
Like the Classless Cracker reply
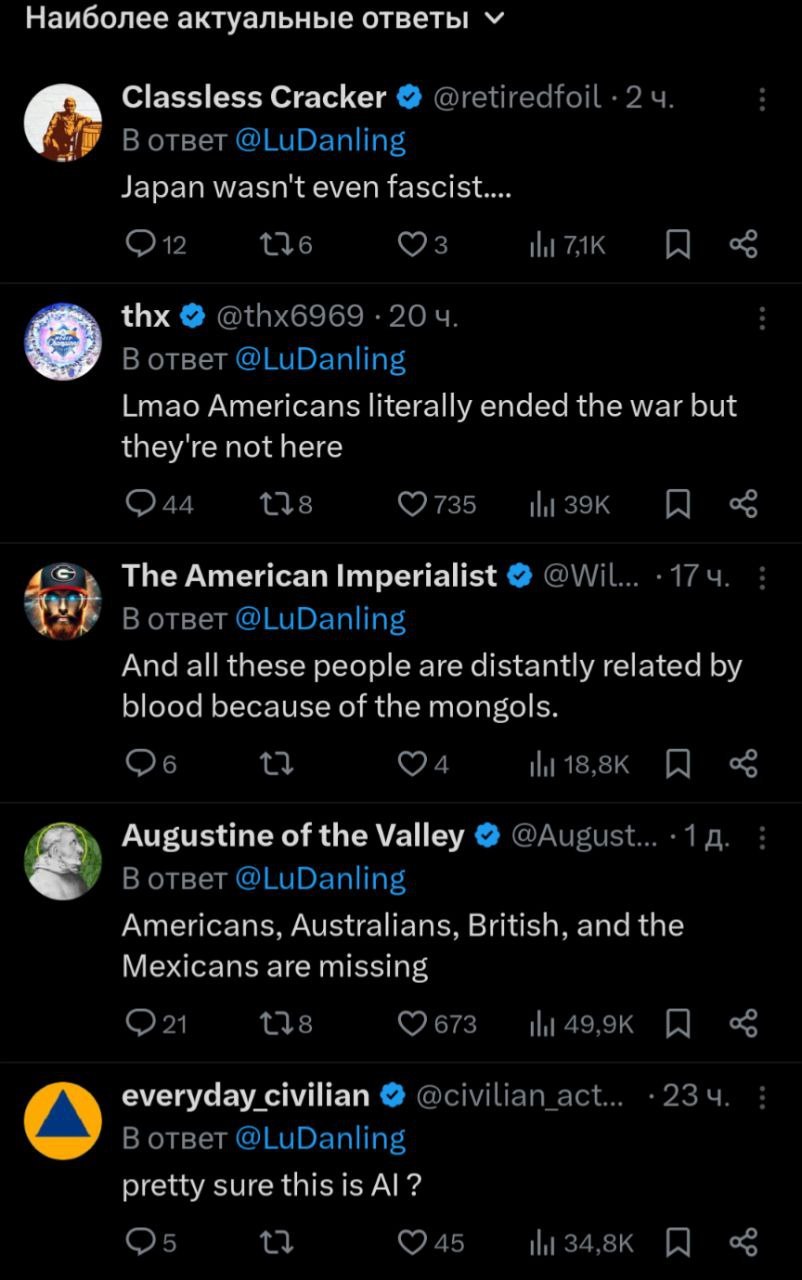412,245
